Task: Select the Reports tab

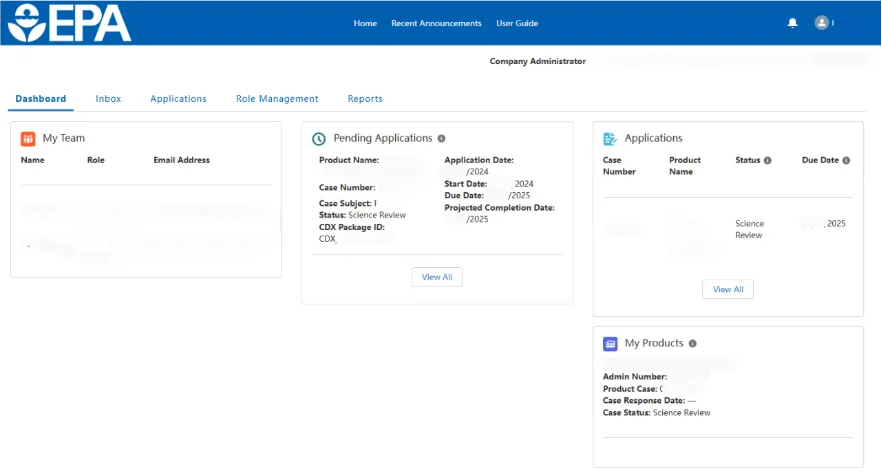Action: tap(365, 99)
